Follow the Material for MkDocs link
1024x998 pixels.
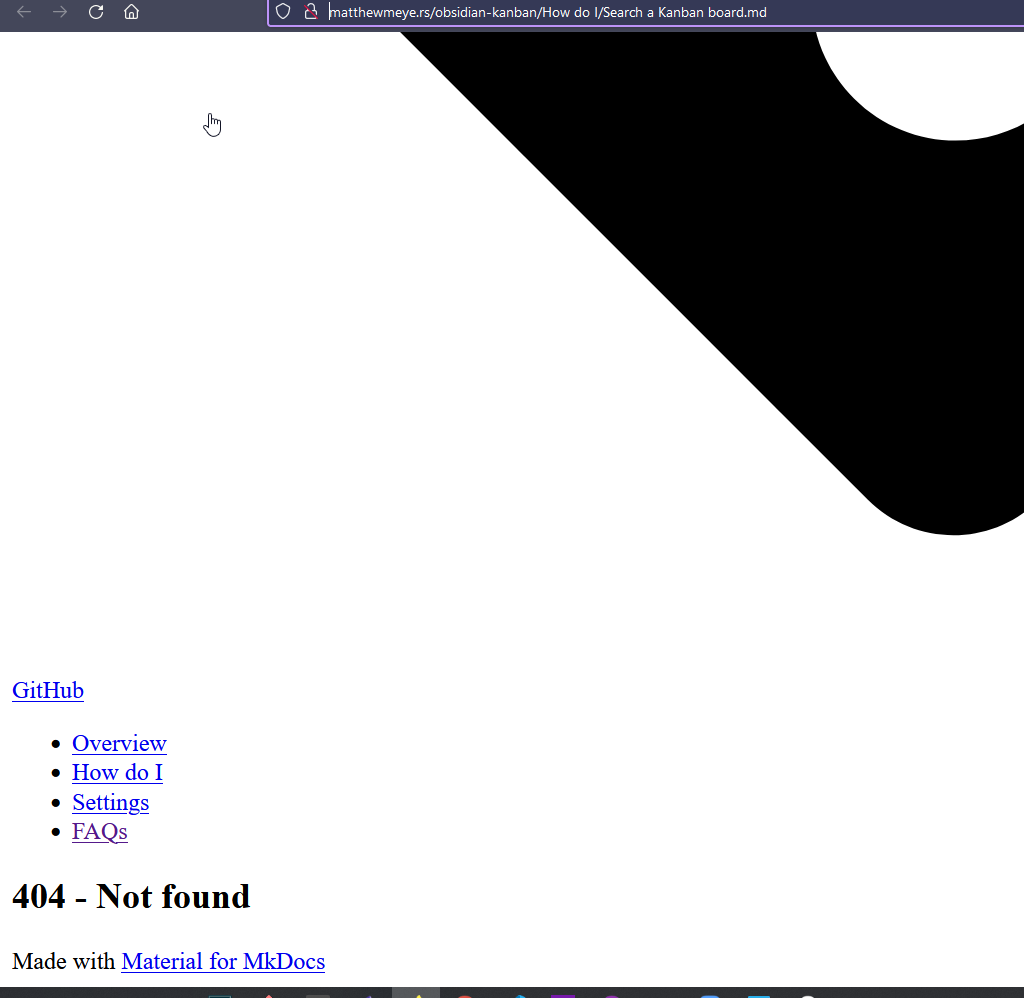tap(223, 961)
